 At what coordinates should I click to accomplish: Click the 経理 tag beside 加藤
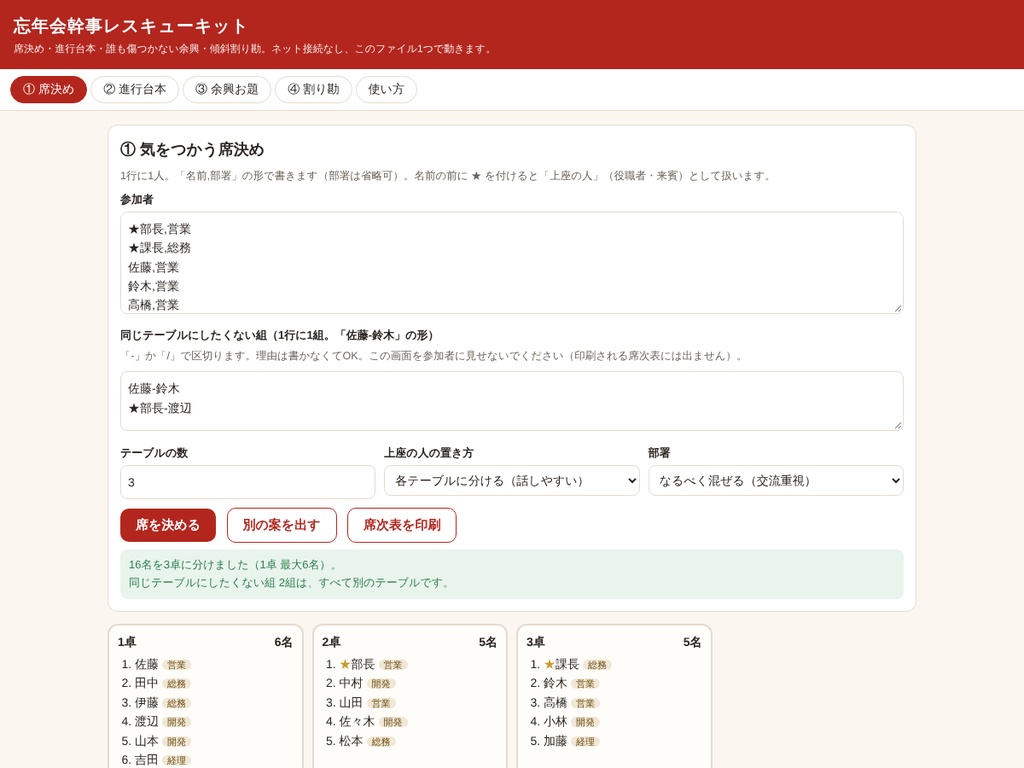(x=585, y=742)
